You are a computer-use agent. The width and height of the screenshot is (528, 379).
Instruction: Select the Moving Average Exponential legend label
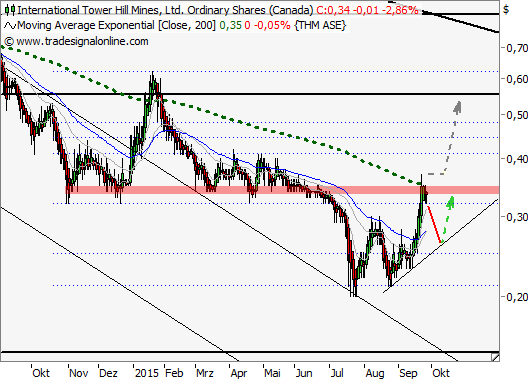pyautogui.click(x=117, y=25)
